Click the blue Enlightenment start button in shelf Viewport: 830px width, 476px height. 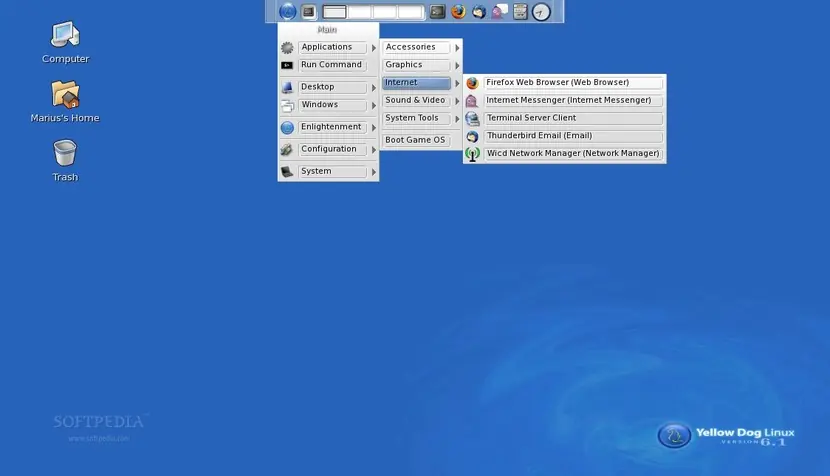click(287, 12)
